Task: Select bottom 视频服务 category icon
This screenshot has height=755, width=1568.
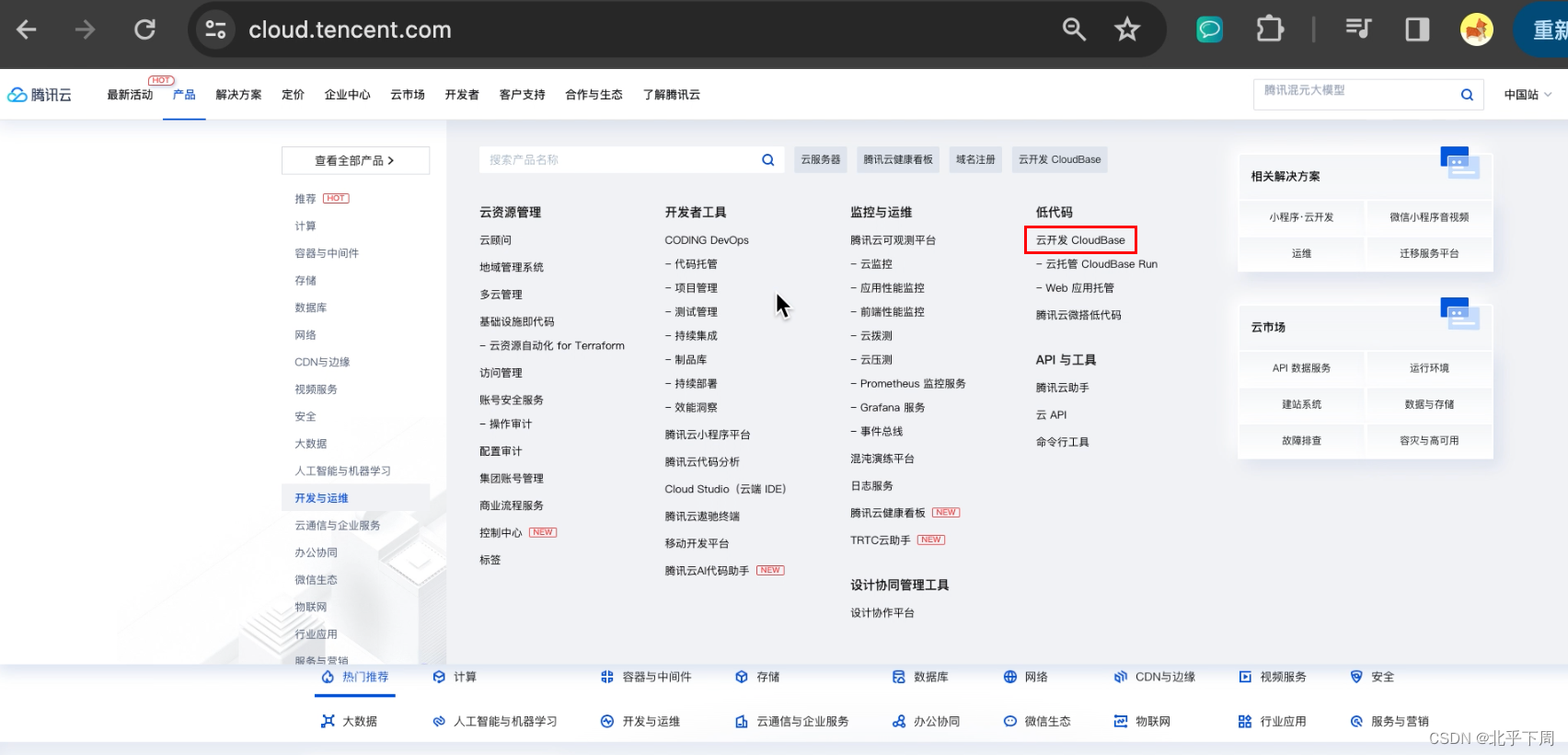Action: tap(1245, 677)
